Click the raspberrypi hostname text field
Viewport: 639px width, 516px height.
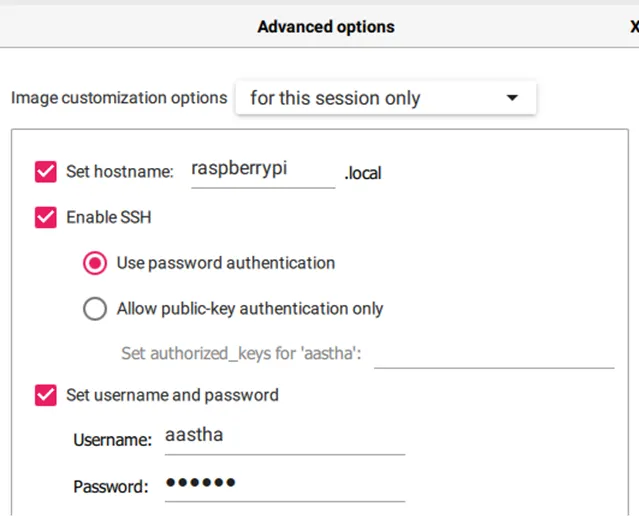click(262, 170)
